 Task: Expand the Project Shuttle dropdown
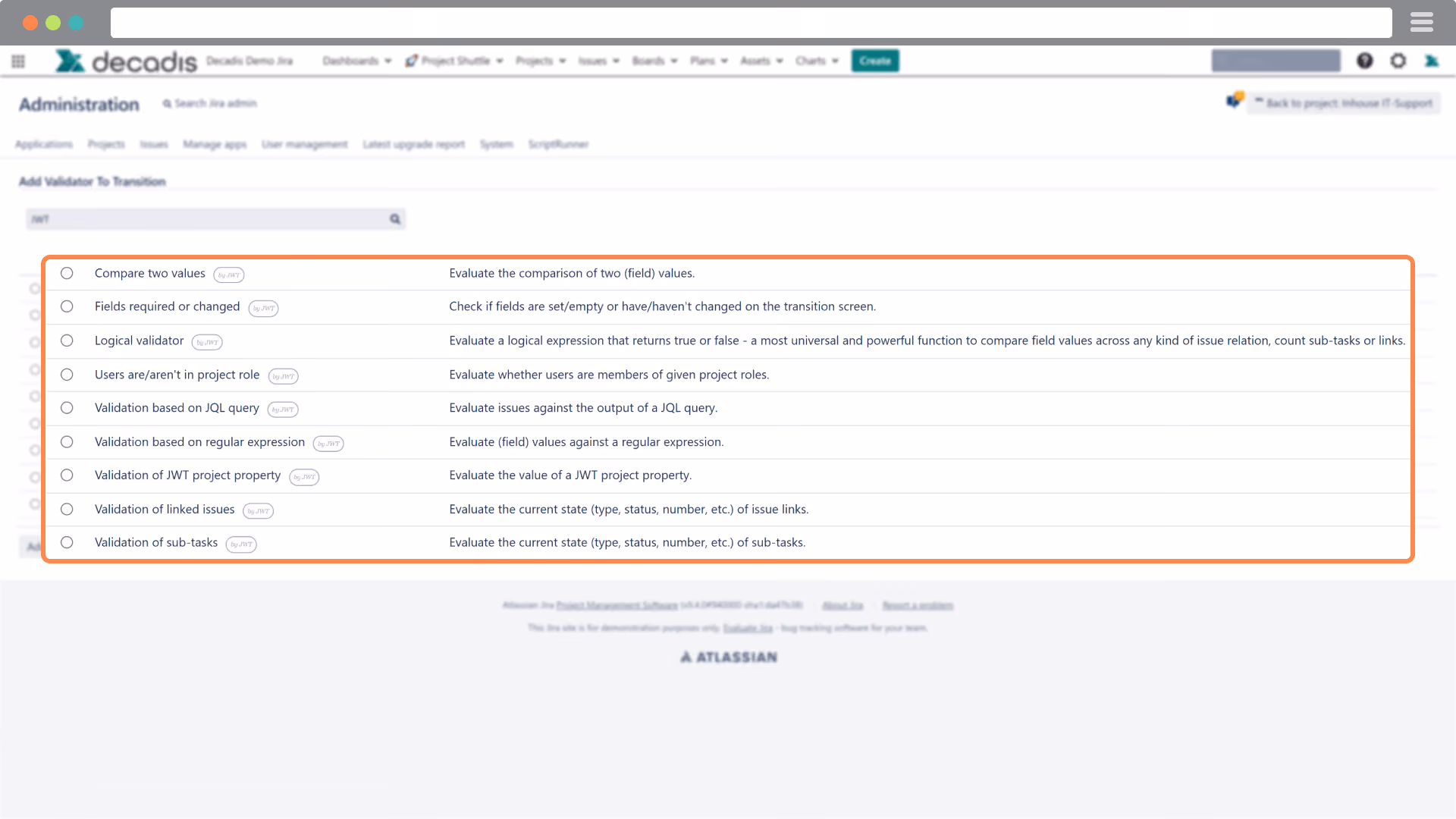coord(454,61)
